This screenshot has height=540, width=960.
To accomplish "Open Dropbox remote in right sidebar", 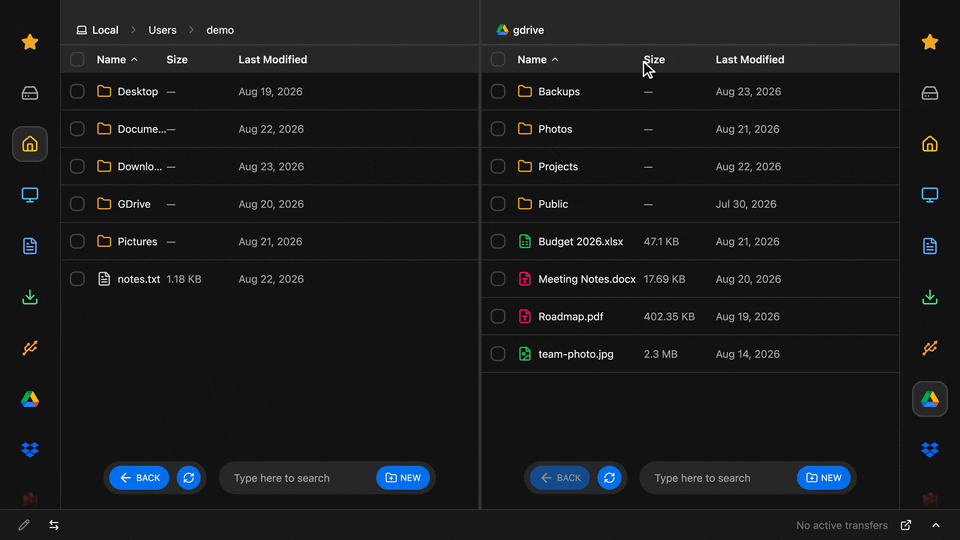I will click(930, 450).
